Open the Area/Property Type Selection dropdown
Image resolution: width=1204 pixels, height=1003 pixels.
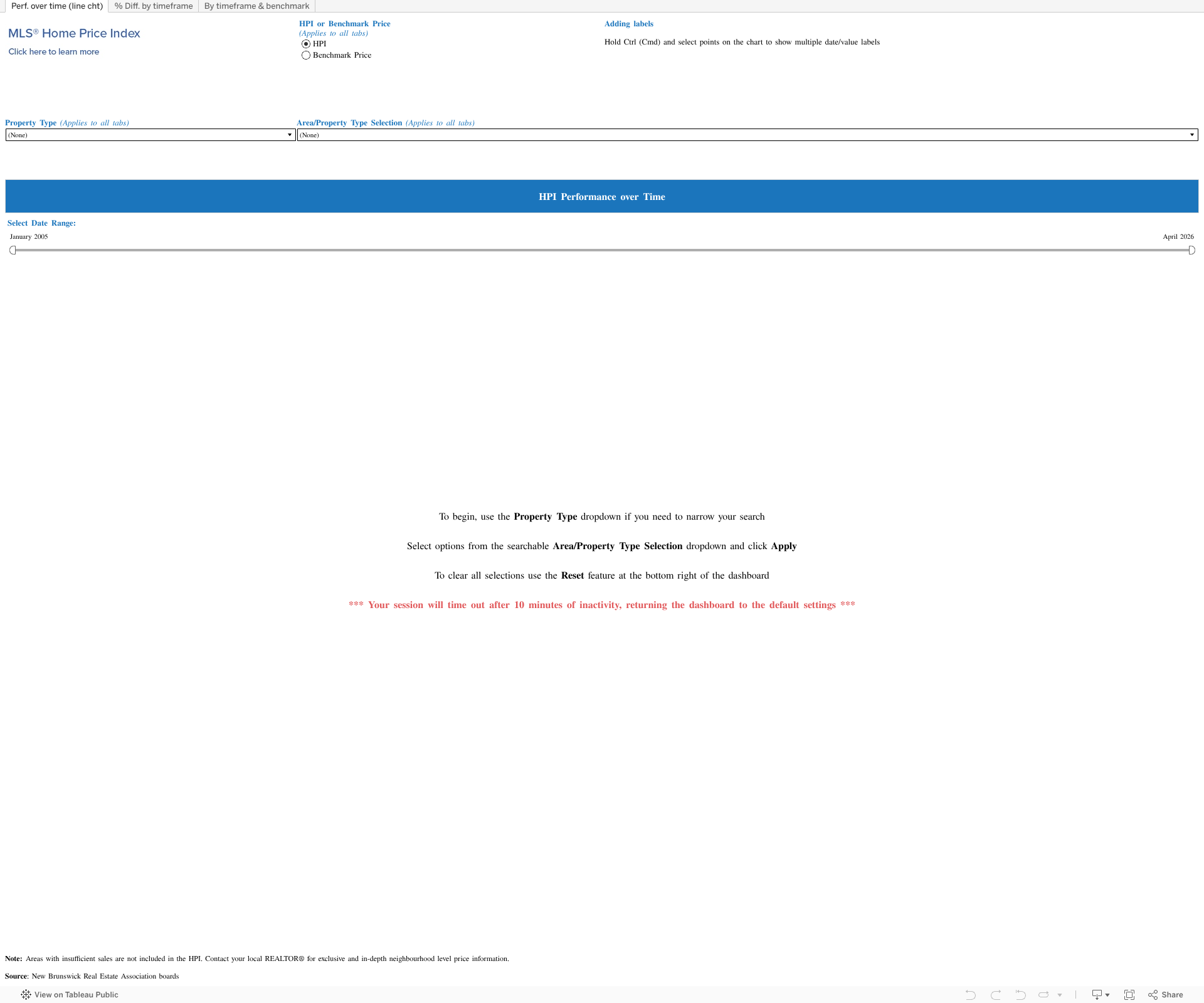747,135
